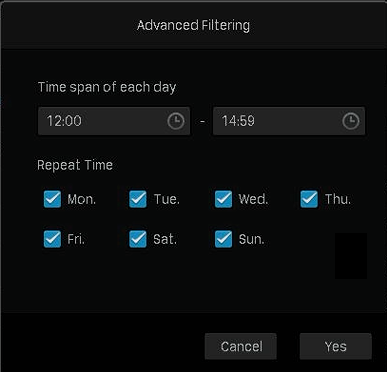
Task: Click the Advanced Filtering dialog title
Action: (193, 26)
